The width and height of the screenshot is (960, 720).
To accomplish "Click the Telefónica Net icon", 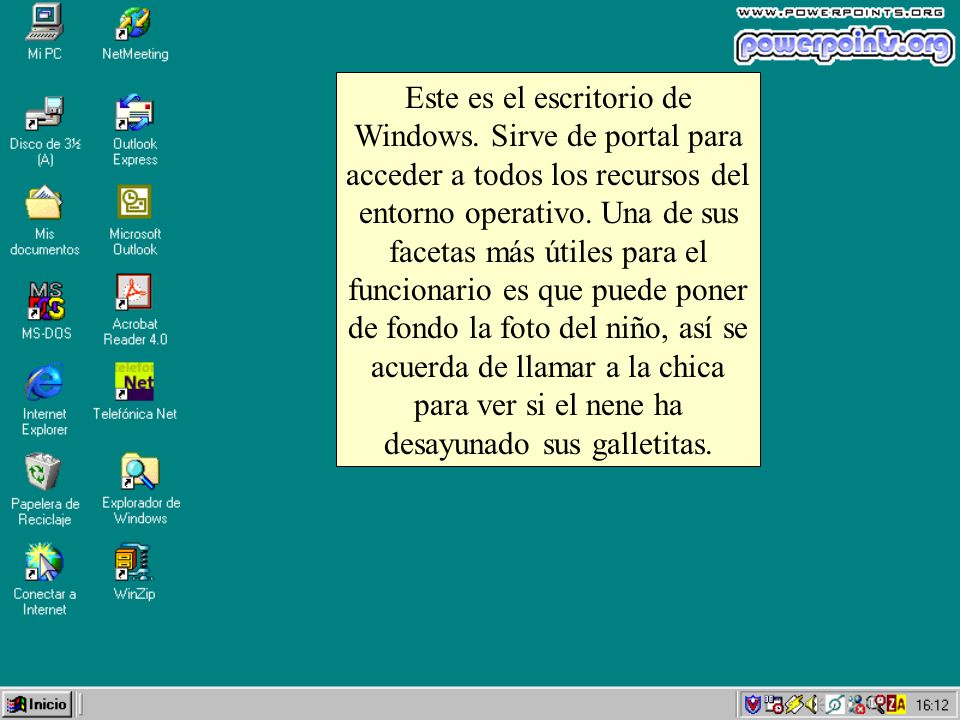I will click(x=135, y=392).
